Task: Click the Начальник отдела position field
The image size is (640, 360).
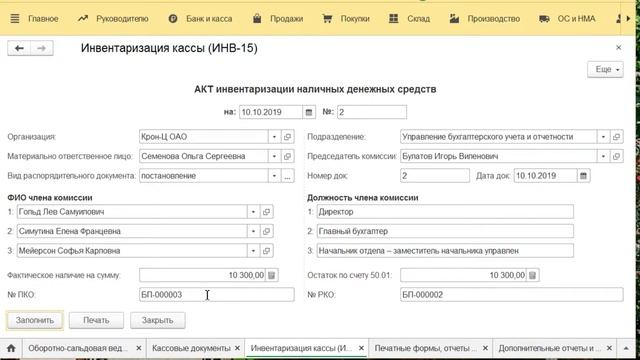Action: [445, 251]
